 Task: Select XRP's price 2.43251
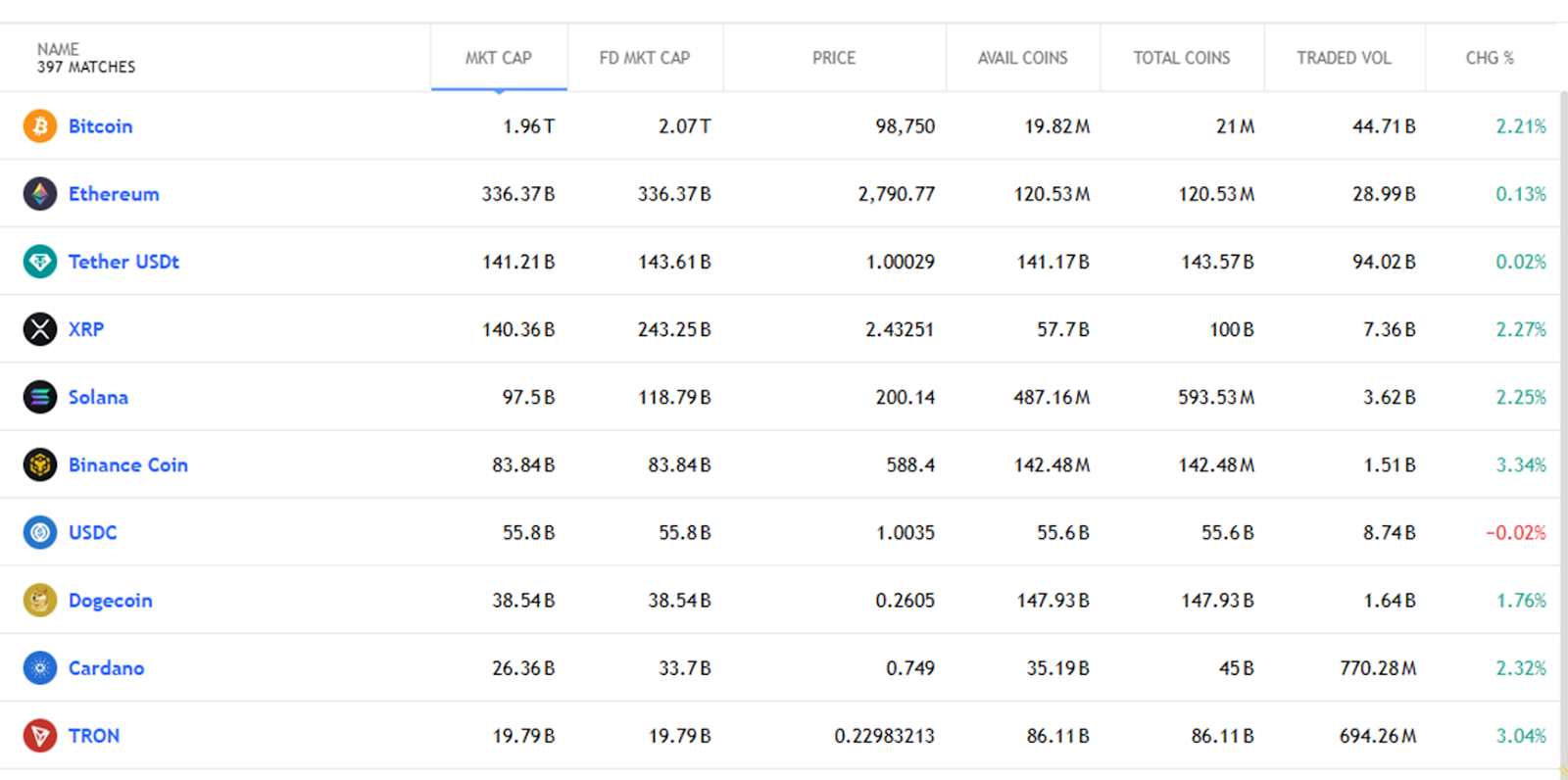(900, 329)
